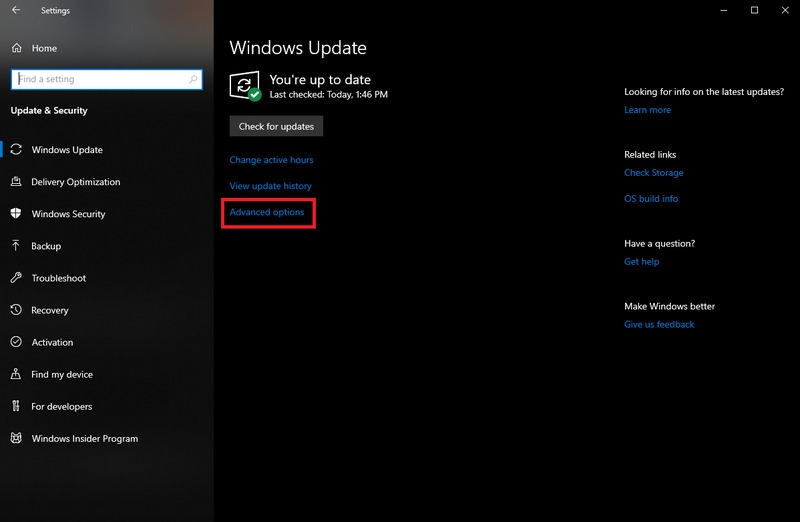The image size is (800, 522).
Task: Click the Windows Security shield icon
Action: pyautogui.click(x=17, y=214)
